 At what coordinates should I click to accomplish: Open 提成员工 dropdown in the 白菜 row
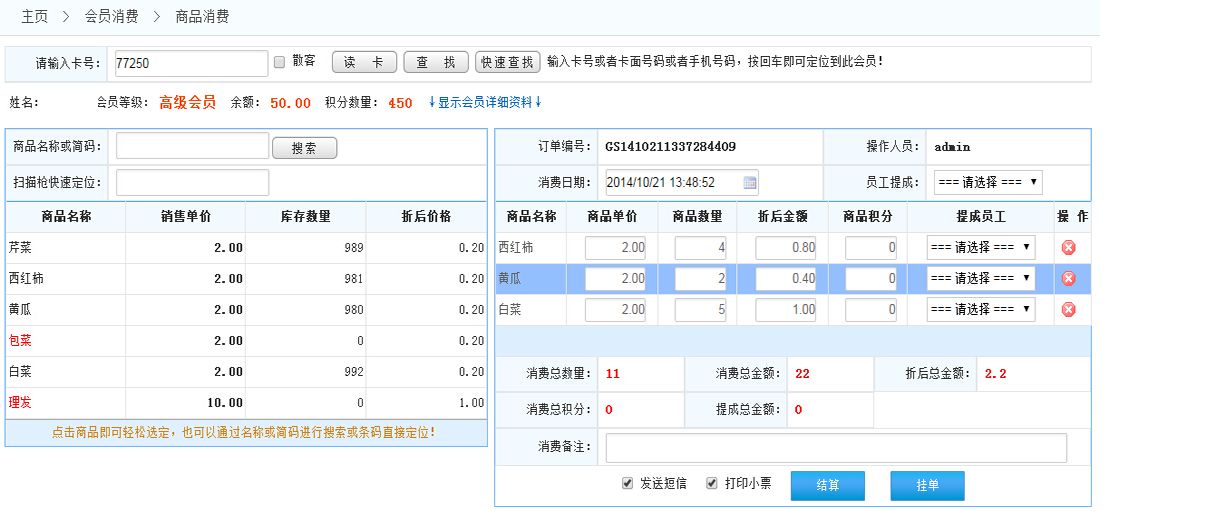pyautogui.click(x=980, y=310)
